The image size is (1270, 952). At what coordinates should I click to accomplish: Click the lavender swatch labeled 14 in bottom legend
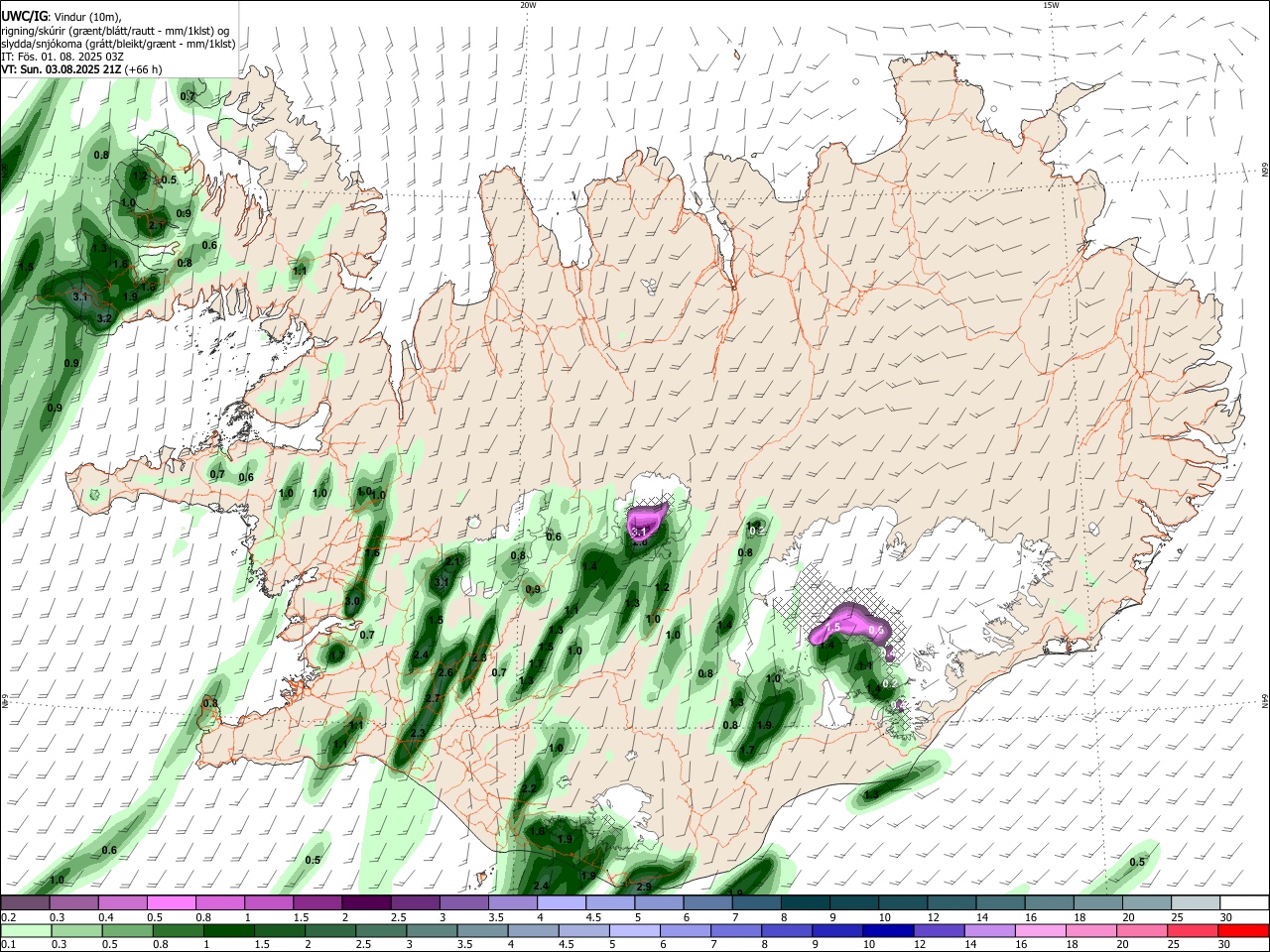989,930
